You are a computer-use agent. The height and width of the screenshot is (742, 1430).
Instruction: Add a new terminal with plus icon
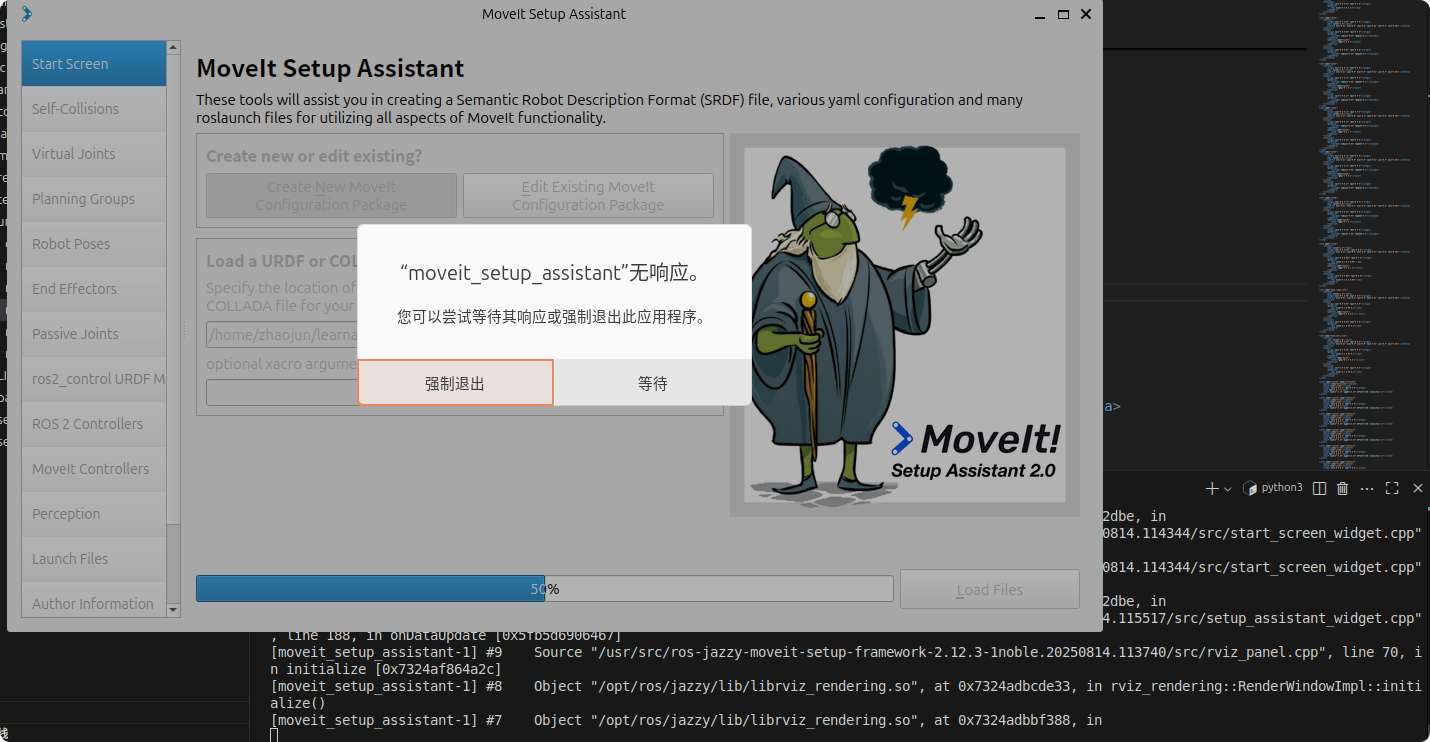pyautogui.click(x=1212, y=488)
